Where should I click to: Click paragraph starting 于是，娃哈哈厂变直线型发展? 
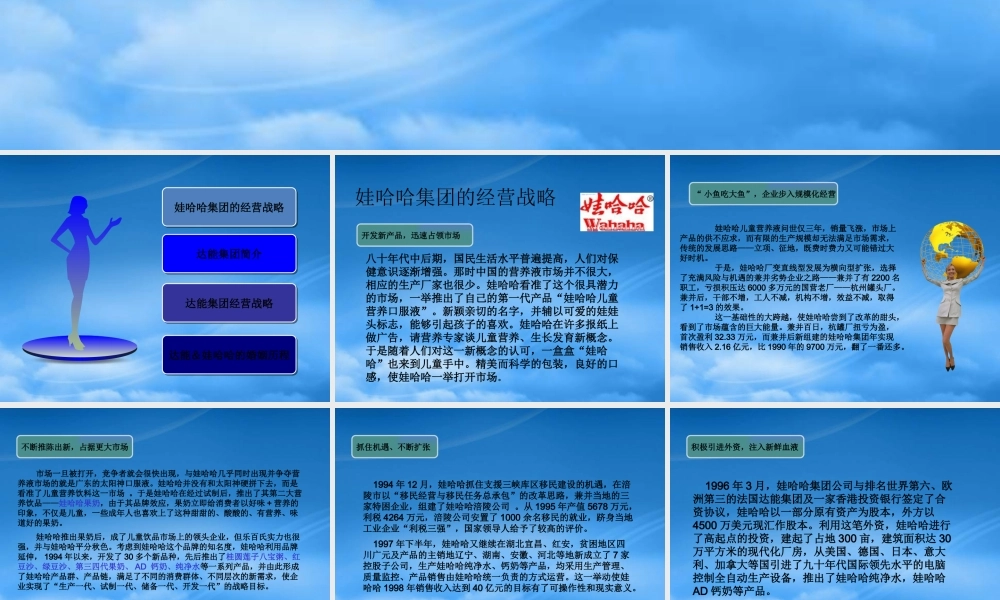pos(790,288)
